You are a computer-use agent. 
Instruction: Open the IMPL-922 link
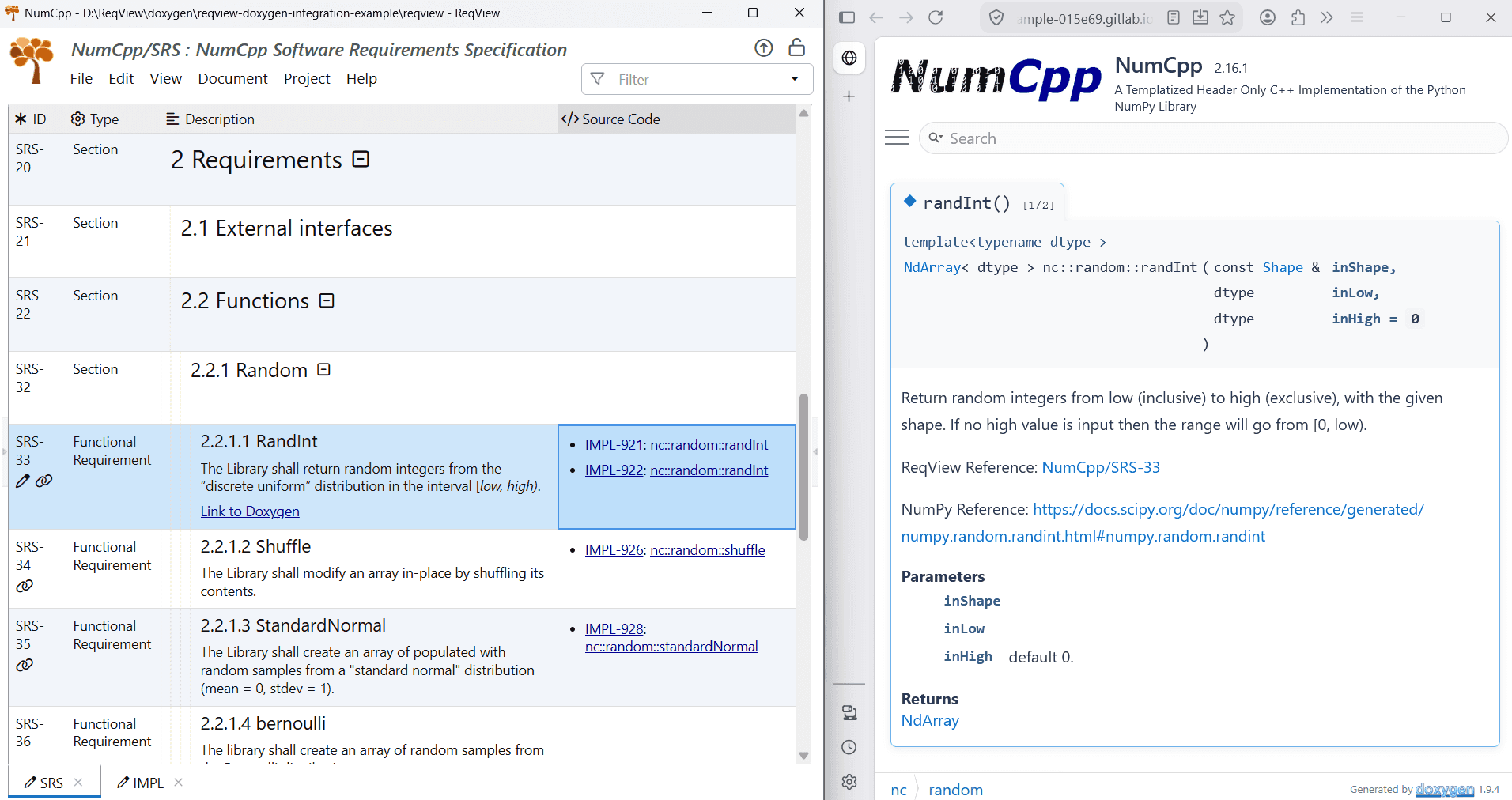[x=614, y=470]
